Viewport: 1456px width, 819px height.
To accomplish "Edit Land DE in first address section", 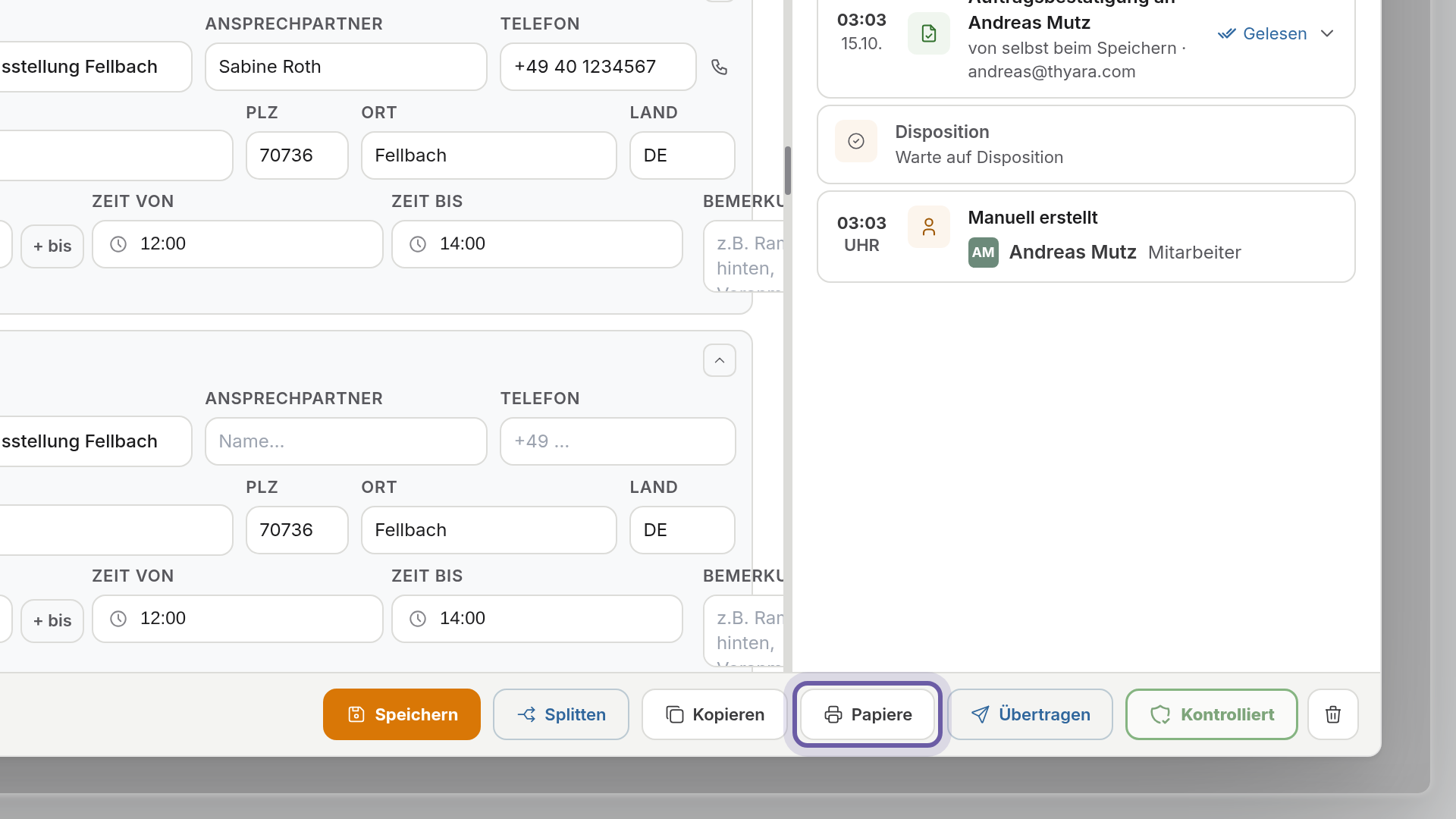I will pos(682,155).
